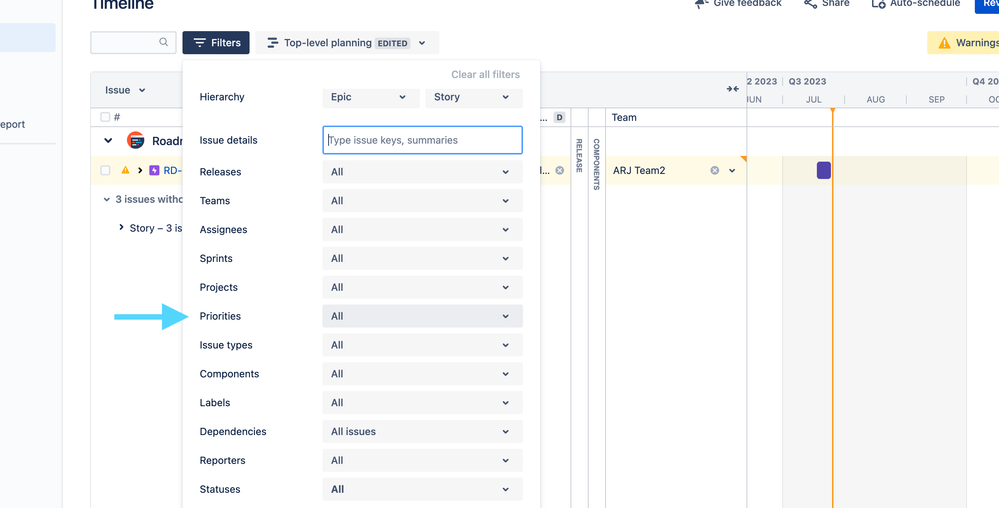
Task: Click the search magnifier icon
Action: [x=164, y=42]
